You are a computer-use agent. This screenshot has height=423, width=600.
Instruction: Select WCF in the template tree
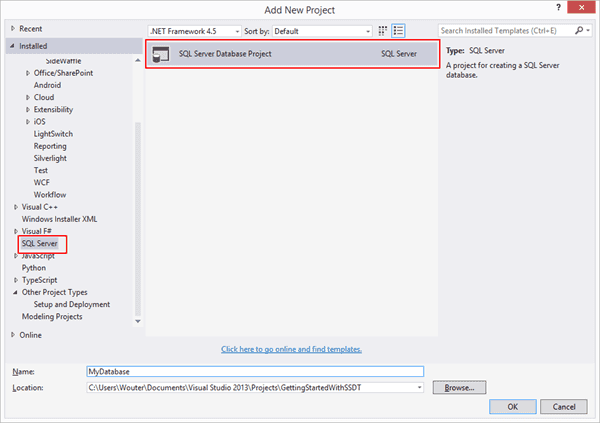[x=42, y=183]
